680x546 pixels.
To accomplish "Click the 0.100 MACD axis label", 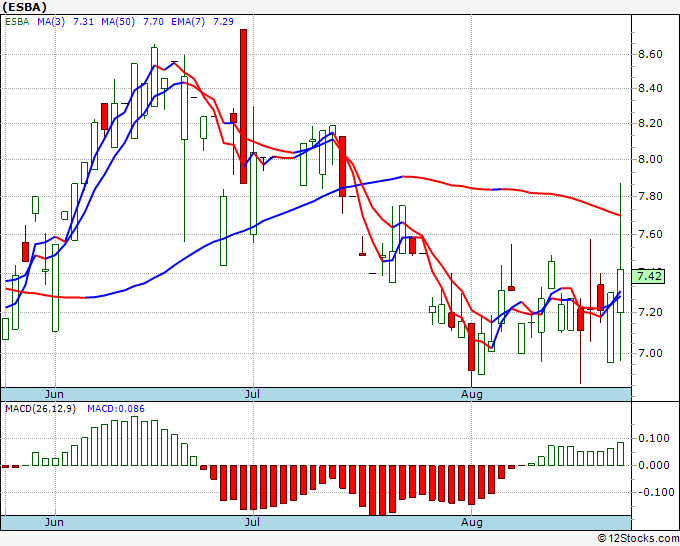I will click(654, 438).
